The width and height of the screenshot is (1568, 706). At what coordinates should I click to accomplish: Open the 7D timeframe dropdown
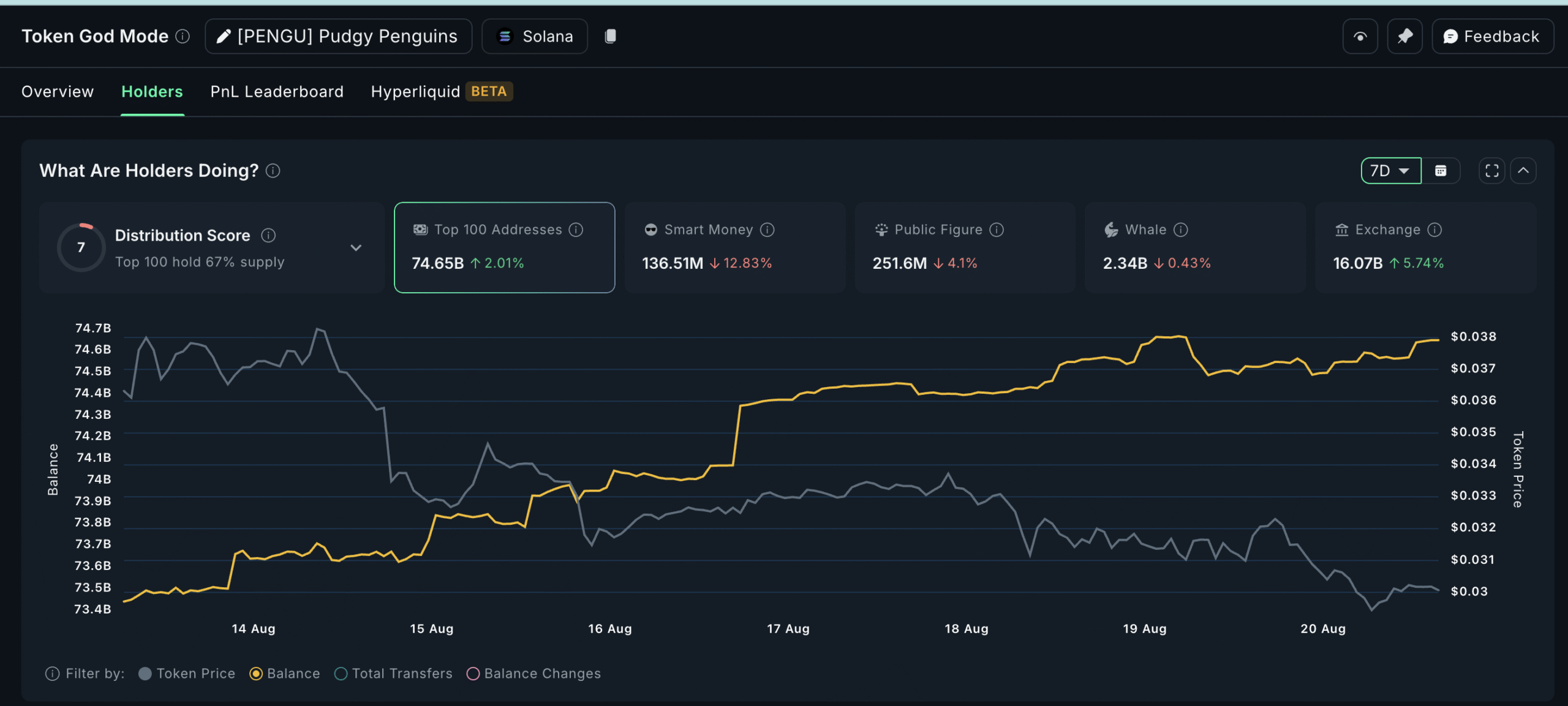1390,170
